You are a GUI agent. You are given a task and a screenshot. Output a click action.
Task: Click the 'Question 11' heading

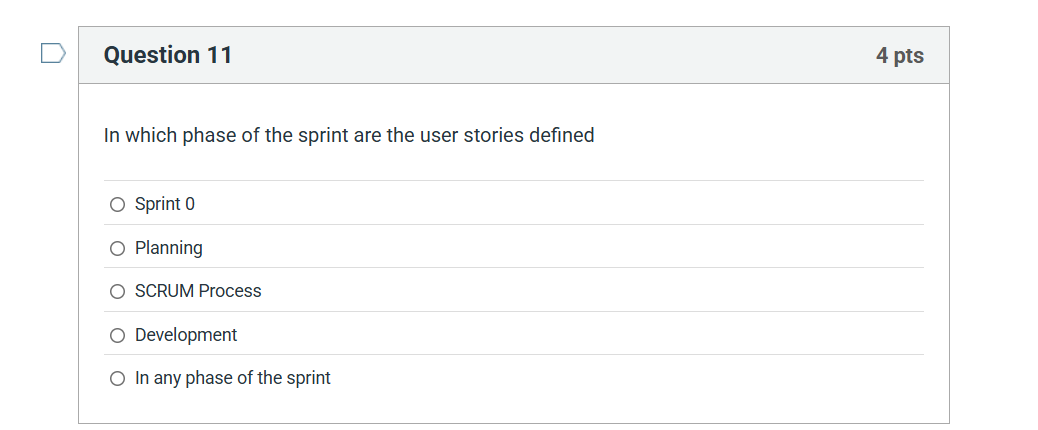(x=168, y=55)
